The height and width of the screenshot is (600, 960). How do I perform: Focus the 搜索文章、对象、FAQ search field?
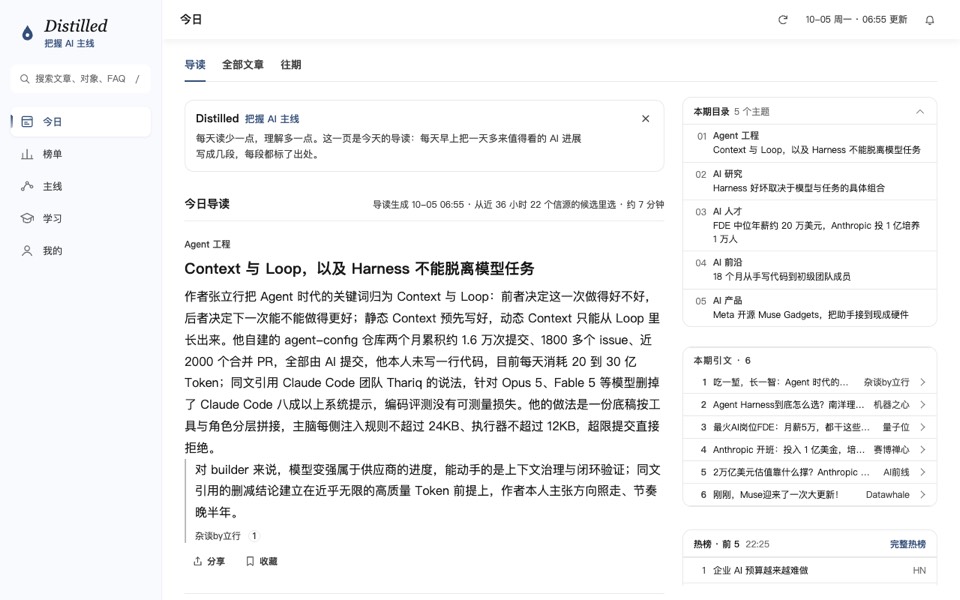pos(80,79)
